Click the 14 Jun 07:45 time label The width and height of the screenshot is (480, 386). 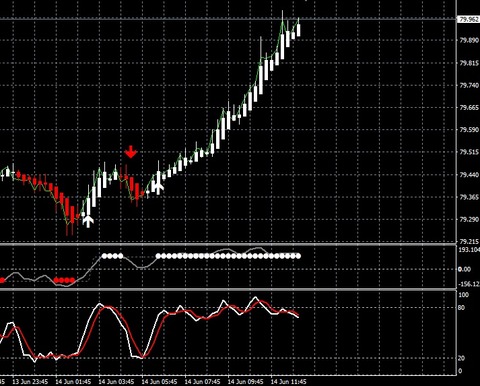202,381
